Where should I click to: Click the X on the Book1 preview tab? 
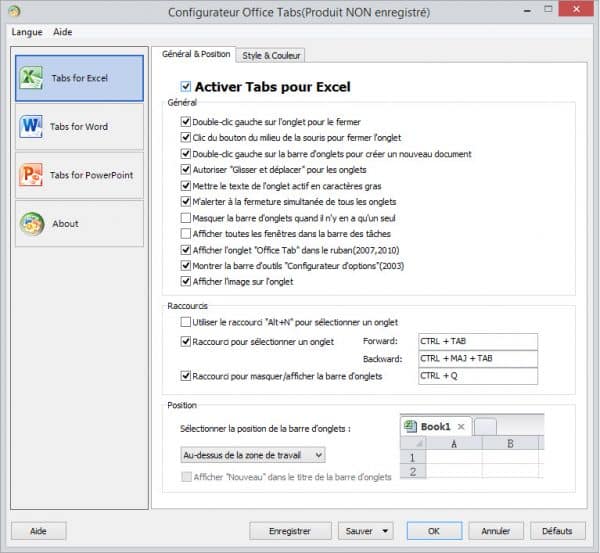click(461, 426)
